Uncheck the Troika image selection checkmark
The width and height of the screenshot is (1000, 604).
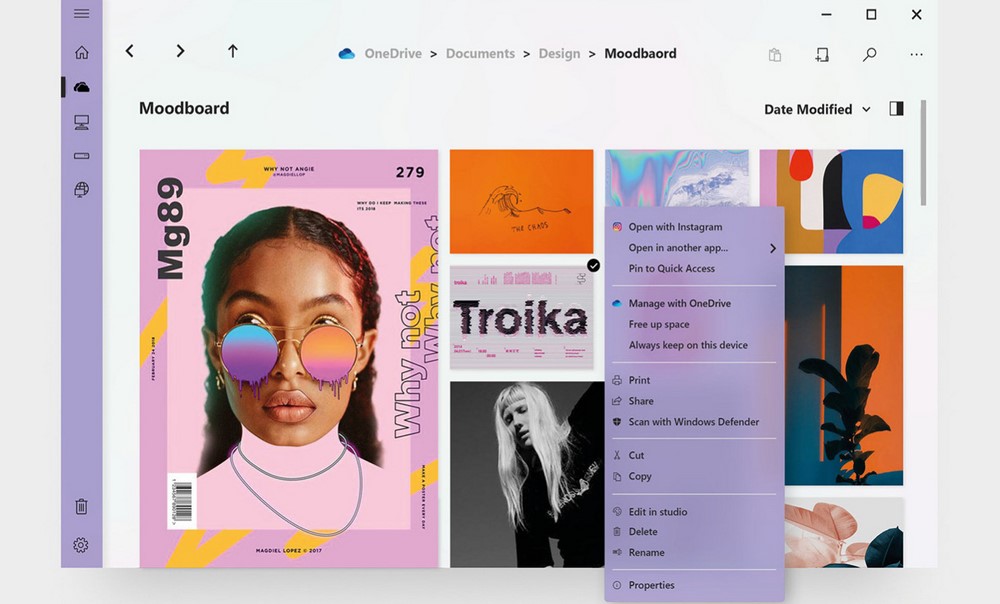[x=593, y=265]
